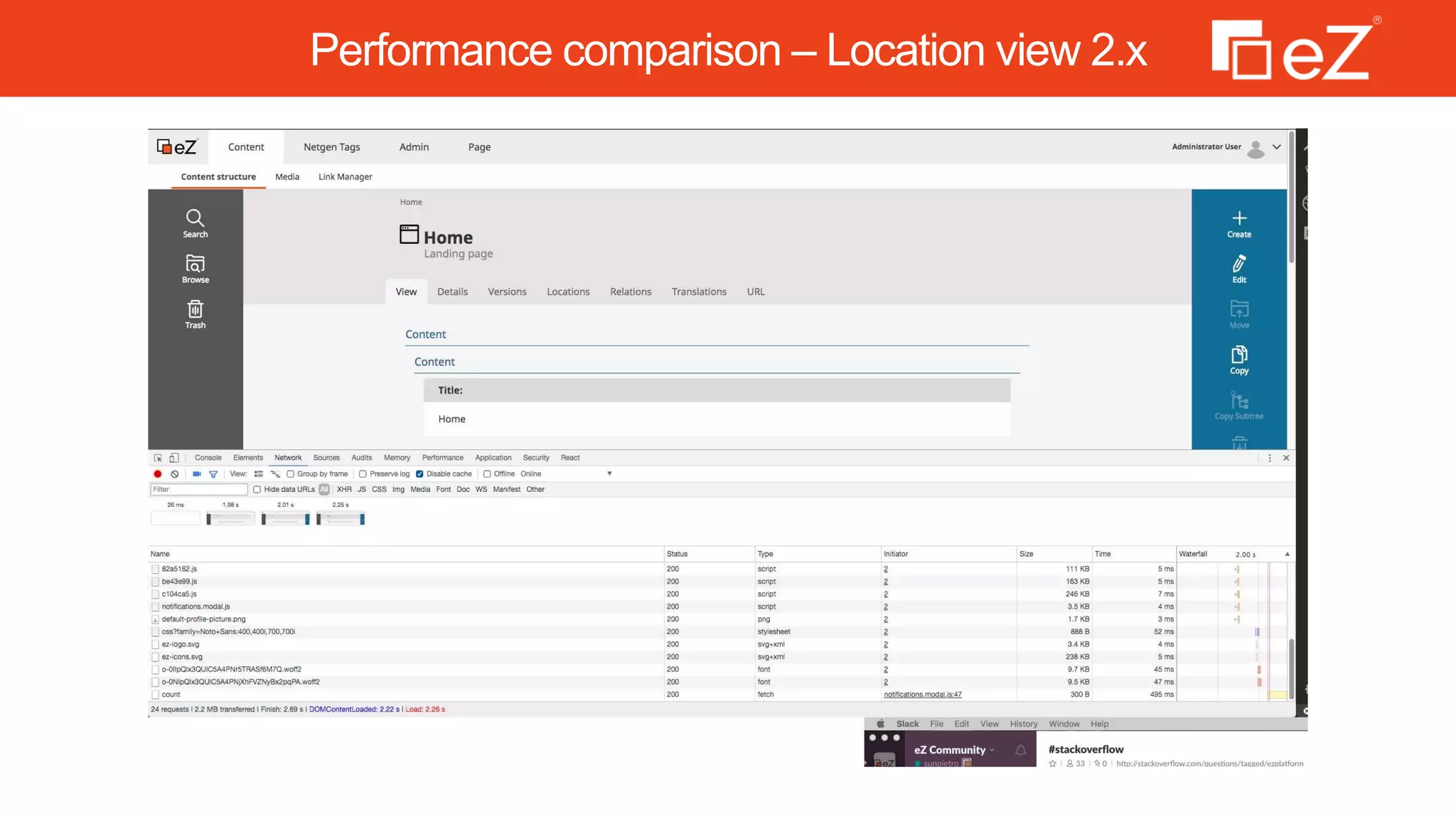Activate the DevTools inspect element picker
Image resolution: width=1456 pixels, height=819 pixels.
pos(158,458)
